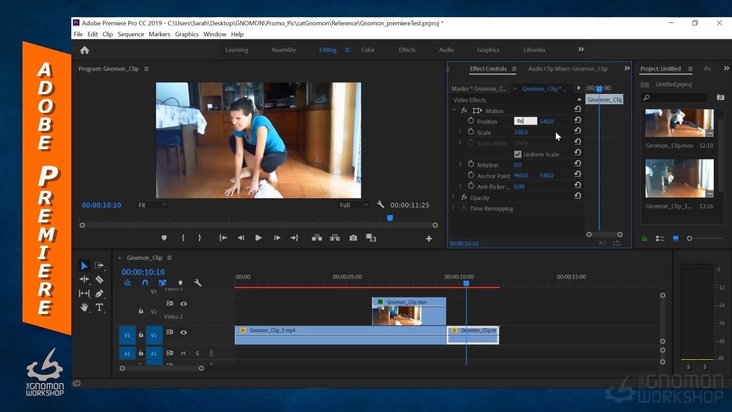
Task: Click the Position X value field
Action: (524, 121)
